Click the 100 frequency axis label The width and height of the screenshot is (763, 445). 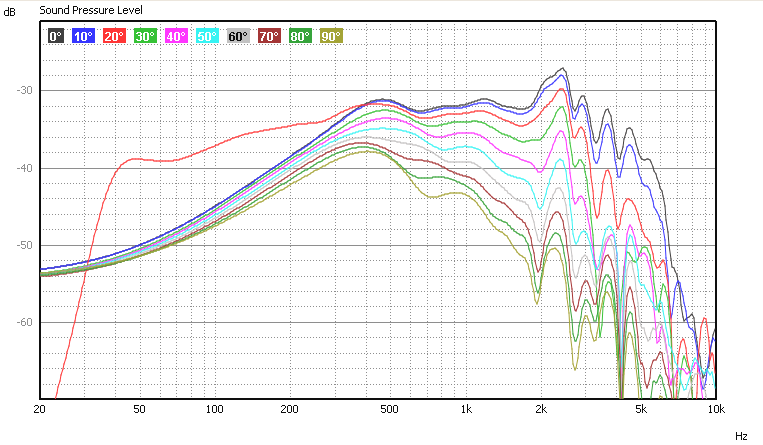[x=214, y=409]
